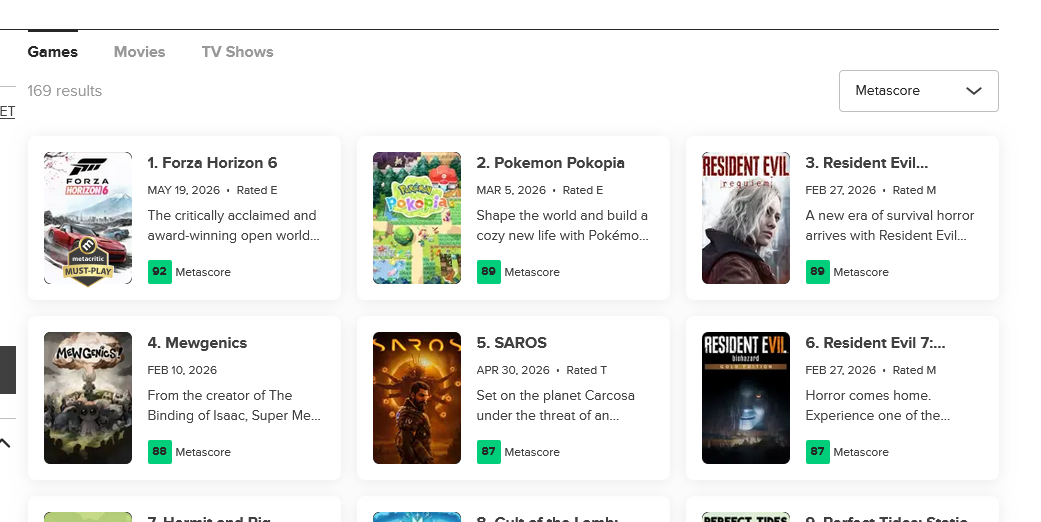Click 'Shape the world and build a' description
Screen dimensions: 1041x522
562,225
